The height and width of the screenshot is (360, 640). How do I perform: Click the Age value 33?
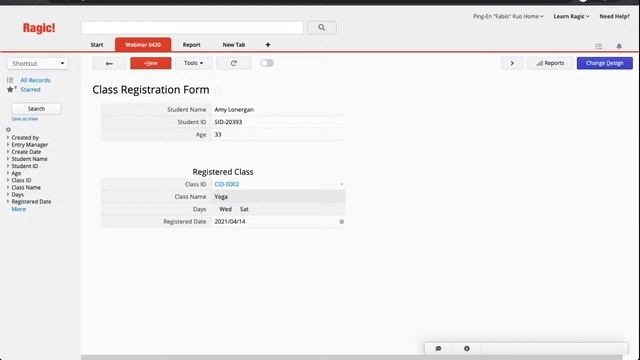[218, 134]
